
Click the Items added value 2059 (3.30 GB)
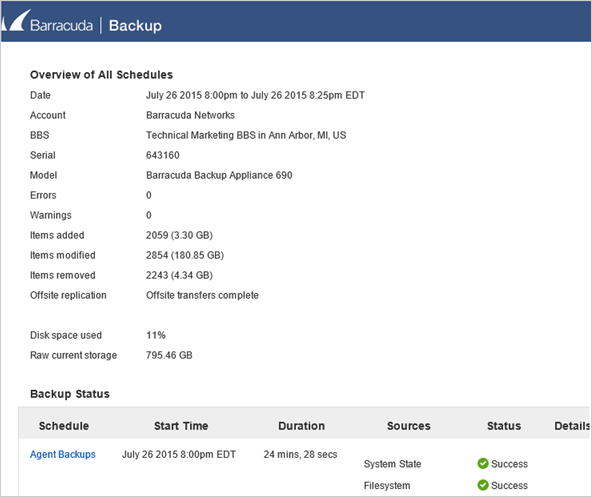(179, 235)
